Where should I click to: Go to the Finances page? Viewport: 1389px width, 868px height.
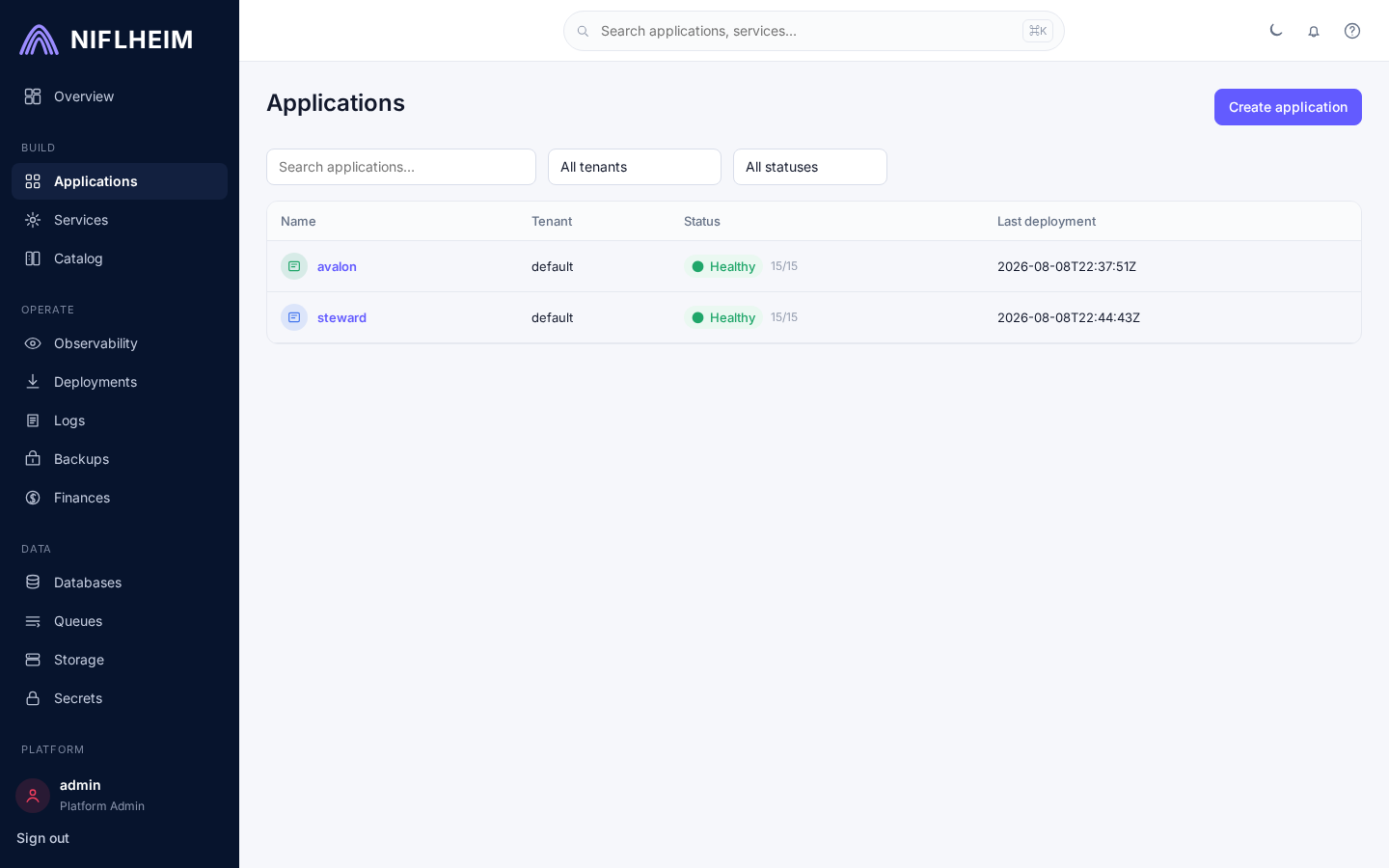click(x=120, y=498)
